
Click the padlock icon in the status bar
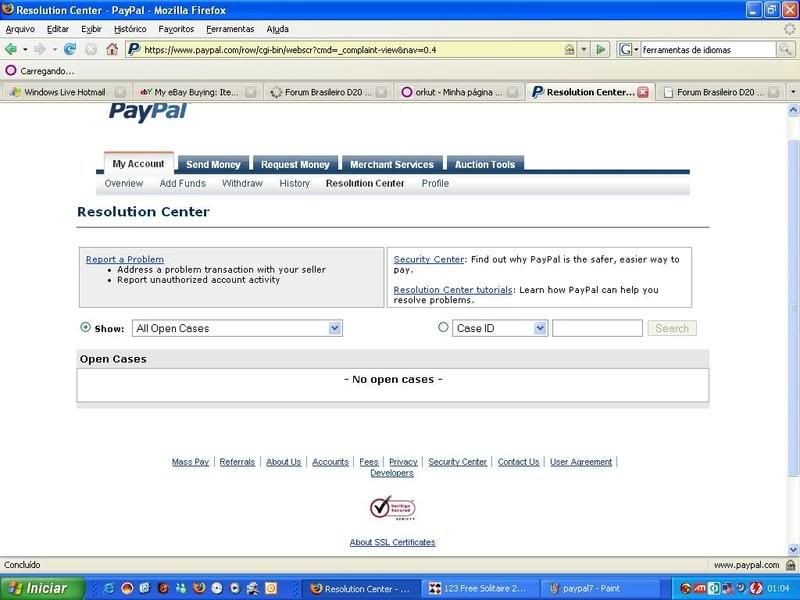(790, 565)
